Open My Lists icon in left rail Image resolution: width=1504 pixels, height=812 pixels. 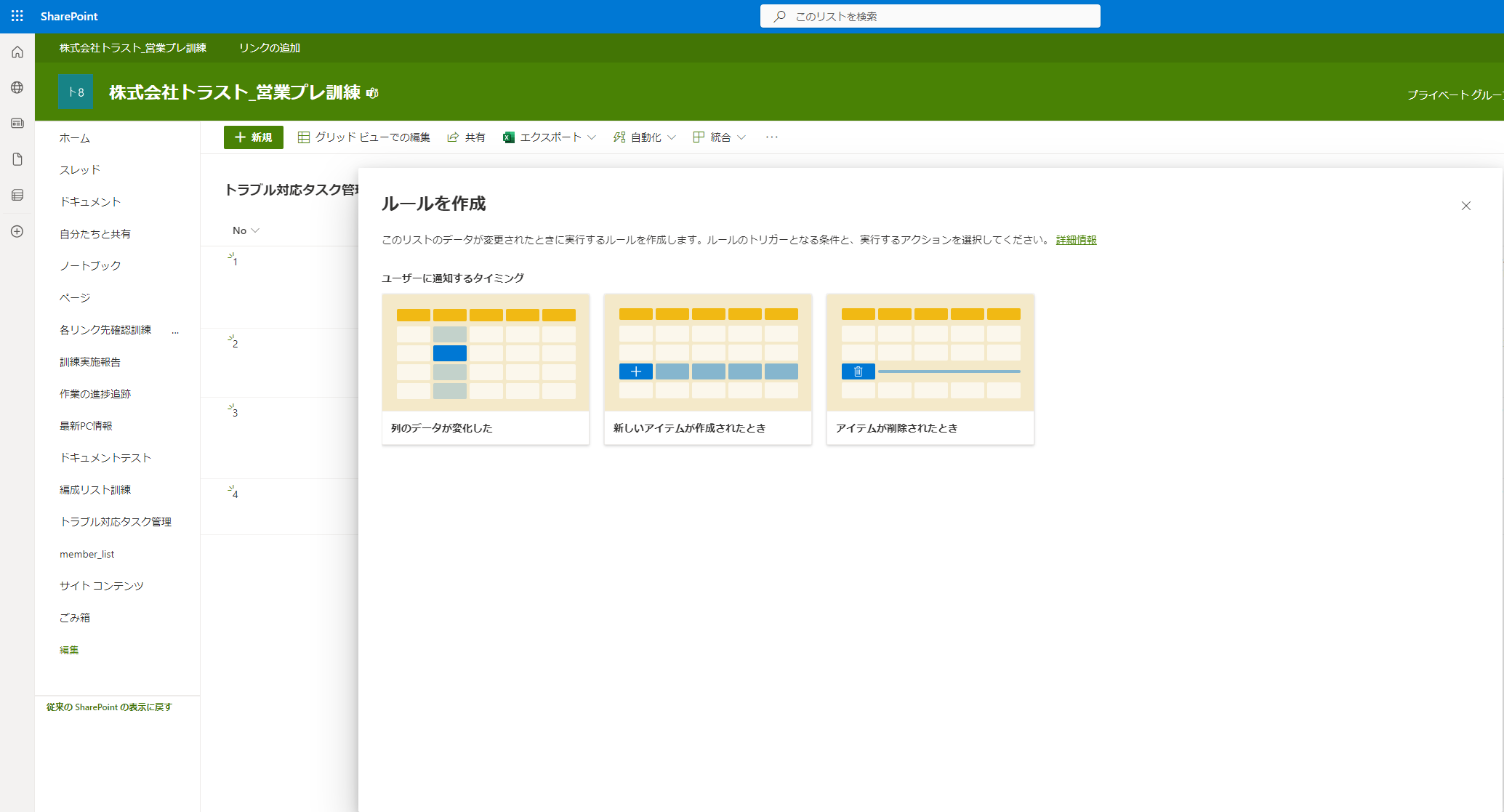pyautogui.click(x=17, y=195)
